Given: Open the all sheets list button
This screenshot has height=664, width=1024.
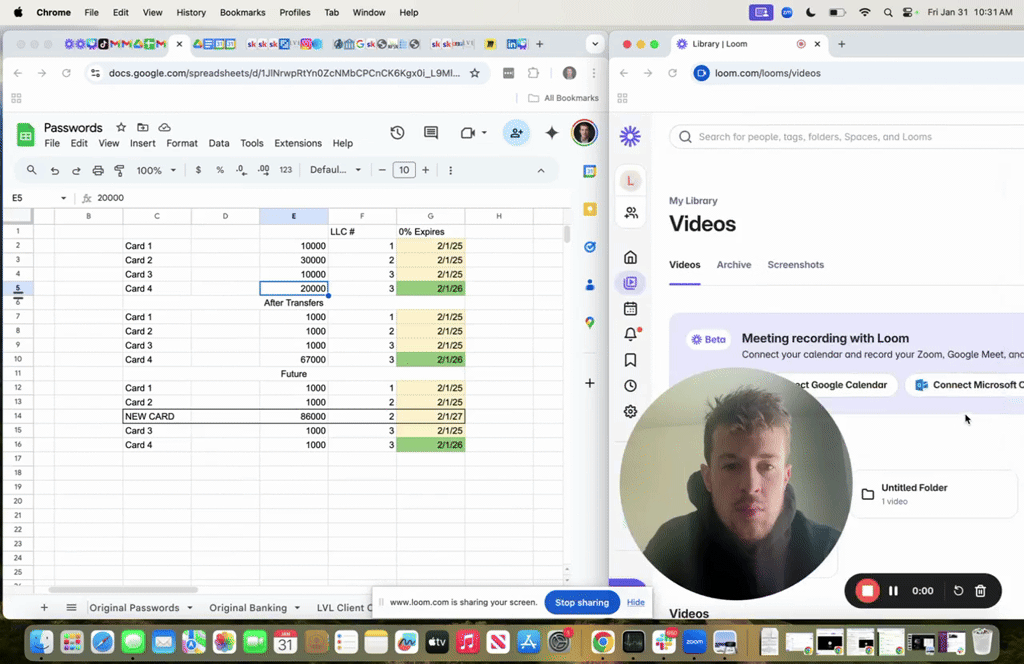Looking at the screenshot, I should point(71,608).
